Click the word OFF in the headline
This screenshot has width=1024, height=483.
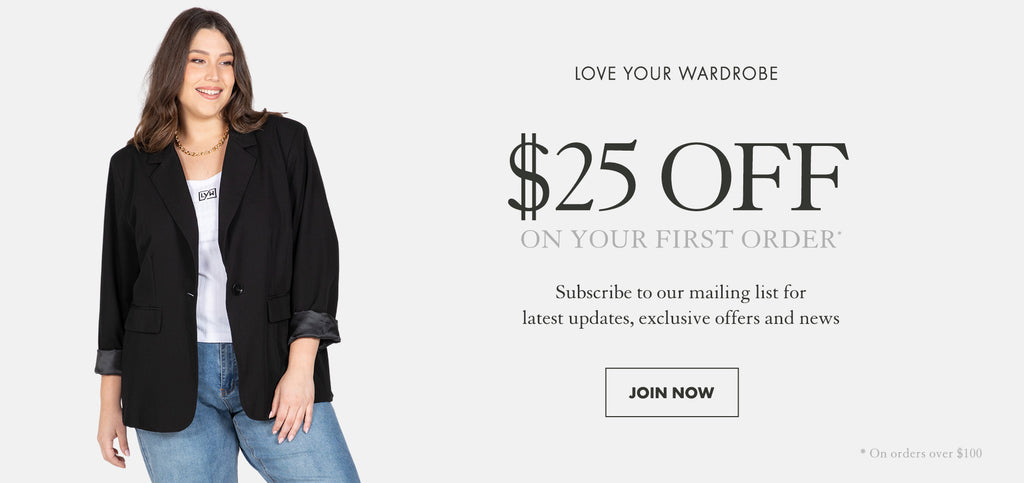(x=754, y=176)
